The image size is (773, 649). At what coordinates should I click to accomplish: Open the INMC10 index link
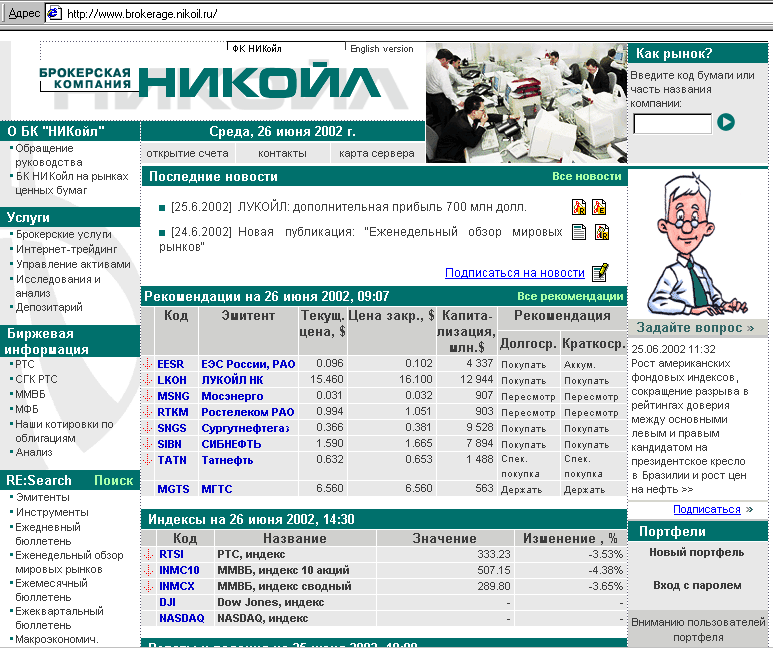point(179,570)
